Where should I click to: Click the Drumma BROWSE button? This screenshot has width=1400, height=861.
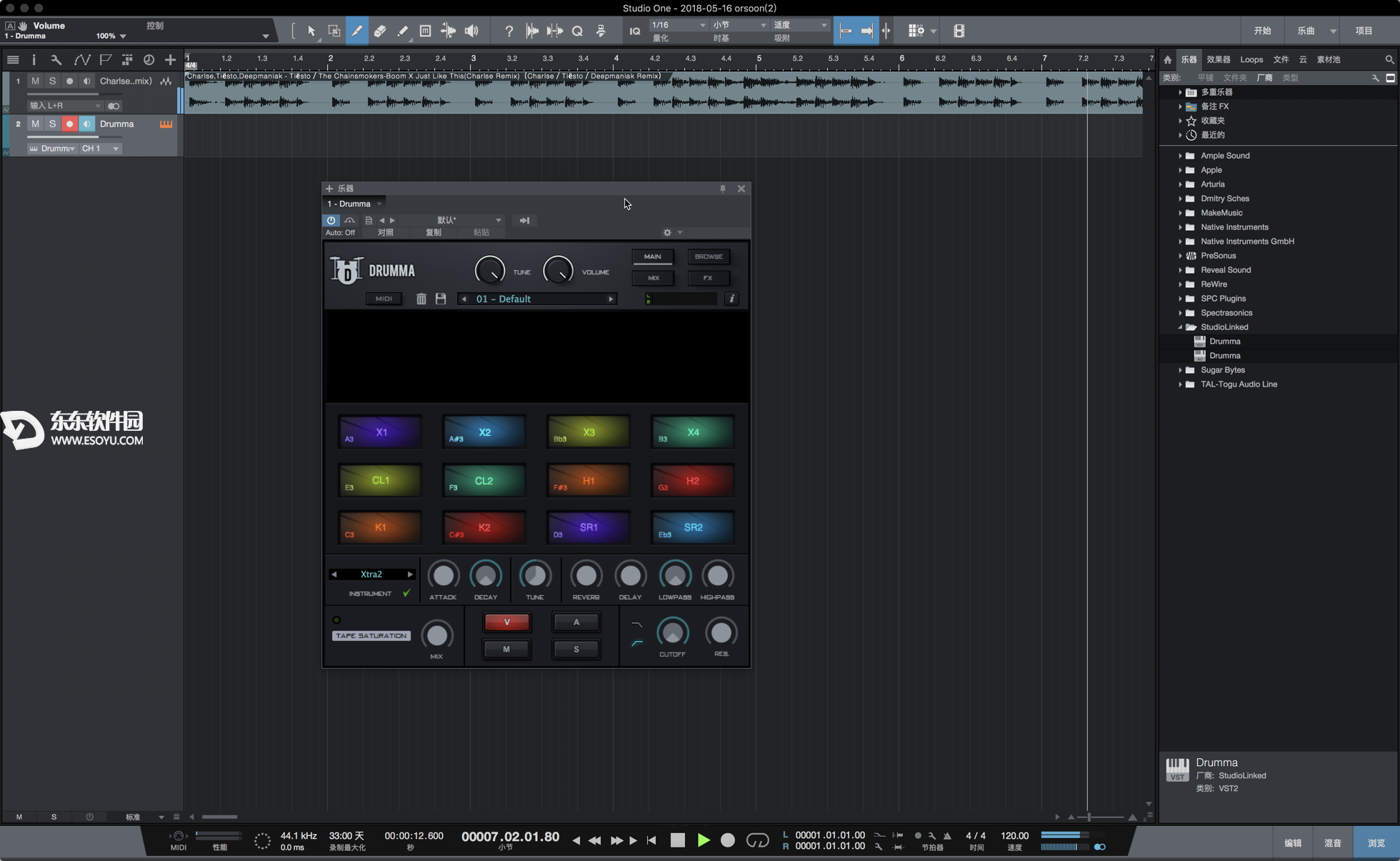click(709, 257)
